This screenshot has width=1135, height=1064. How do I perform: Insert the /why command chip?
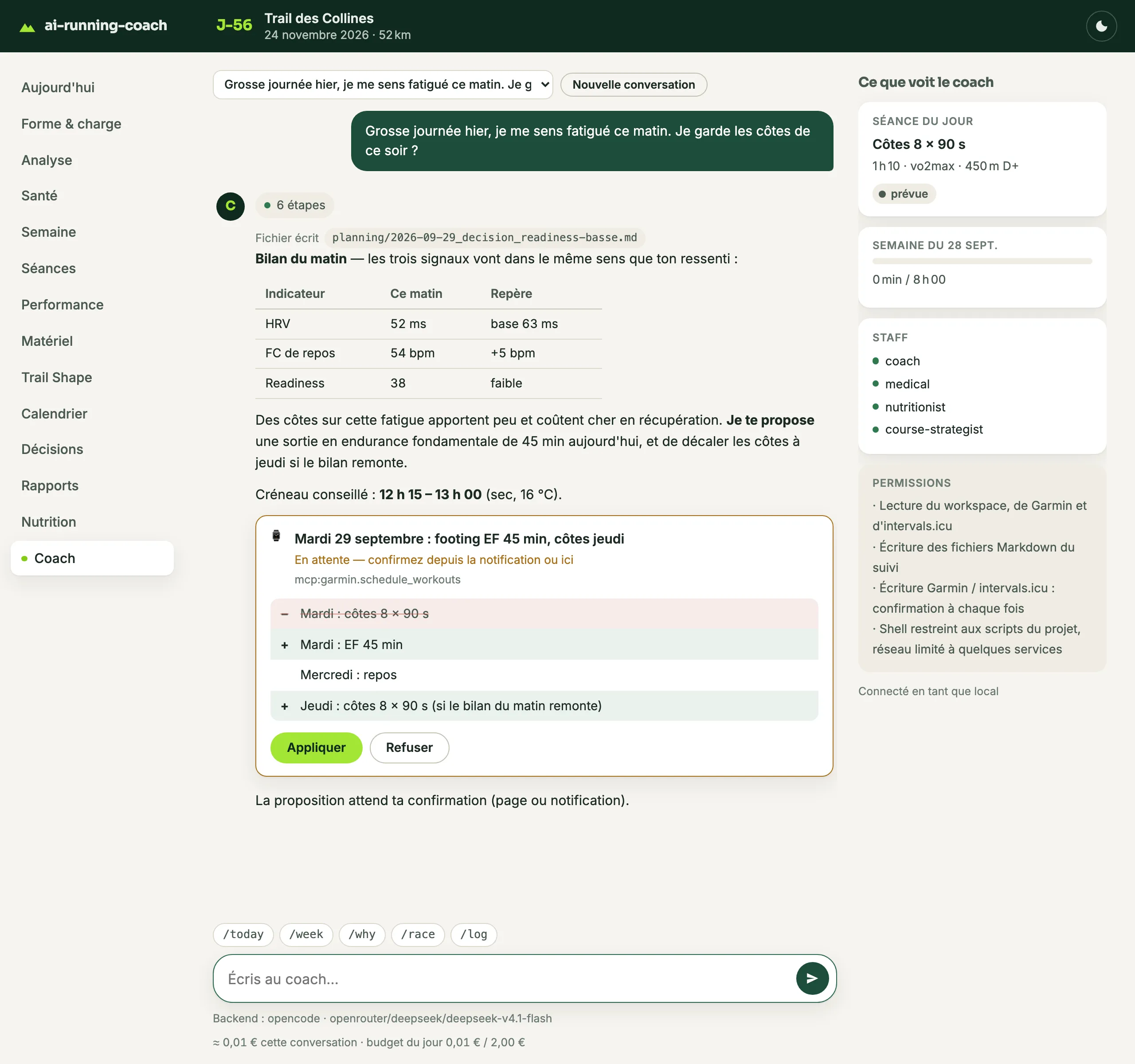(x=362, y=935)
